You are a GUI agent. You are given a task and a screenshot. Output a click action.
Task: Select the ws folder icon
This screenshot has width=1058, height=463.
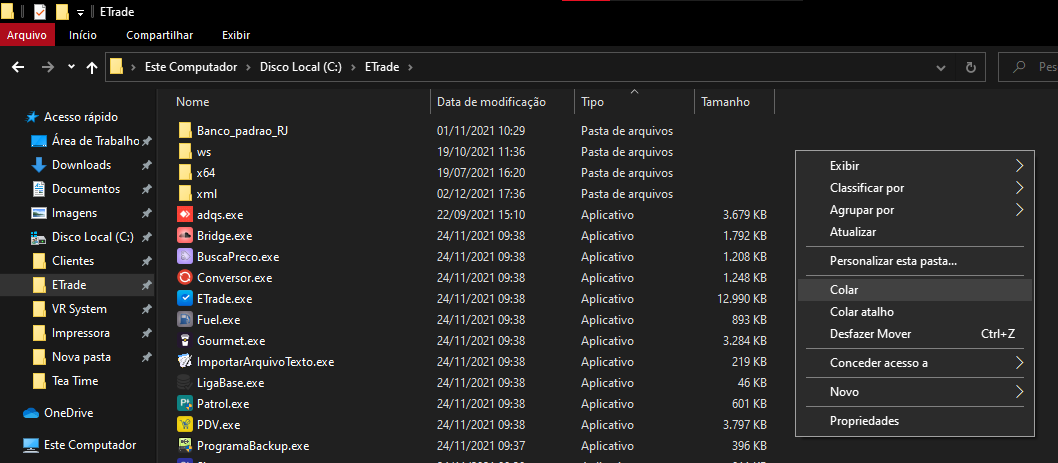pyautogui.click(x=186, y=152)
